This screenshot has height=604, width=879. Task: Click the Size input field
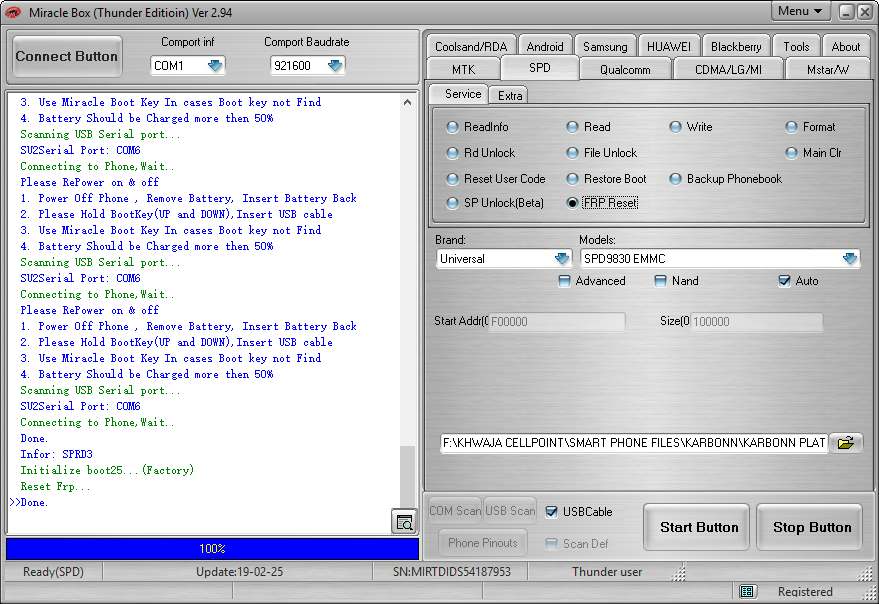click(x=757, y=321)
